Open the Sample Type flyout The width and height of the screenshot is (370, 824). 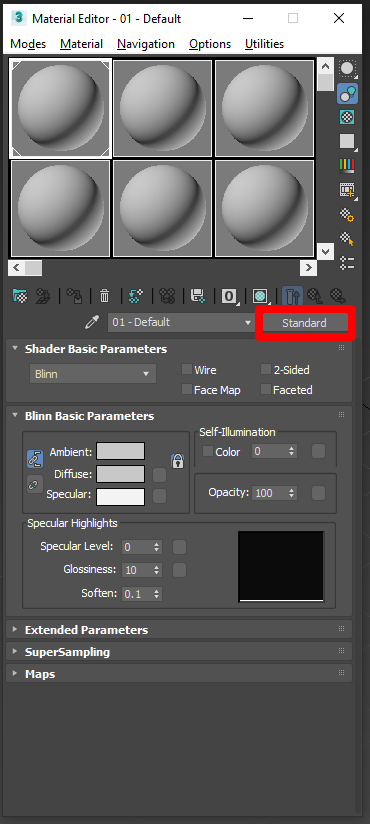pos(347,68)
